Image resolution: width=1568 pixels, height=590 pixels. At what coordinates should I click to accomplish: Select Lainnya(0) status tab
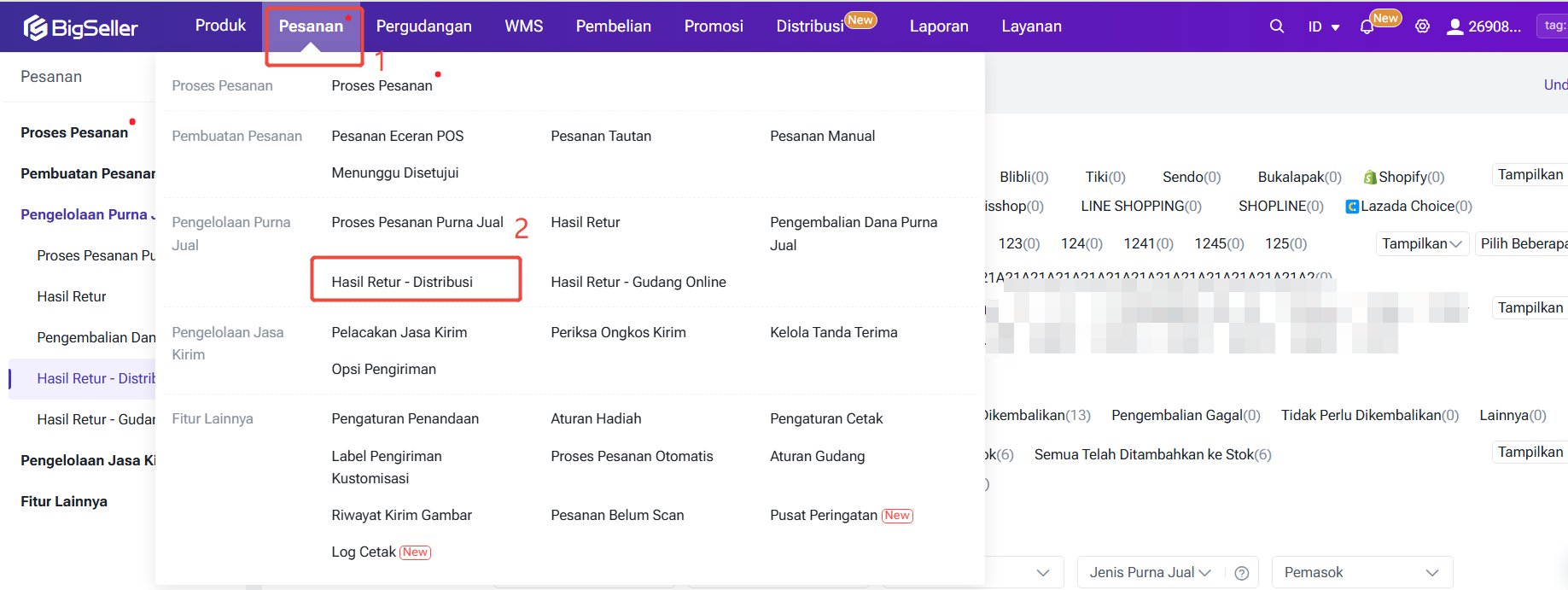pos(1513,415)
